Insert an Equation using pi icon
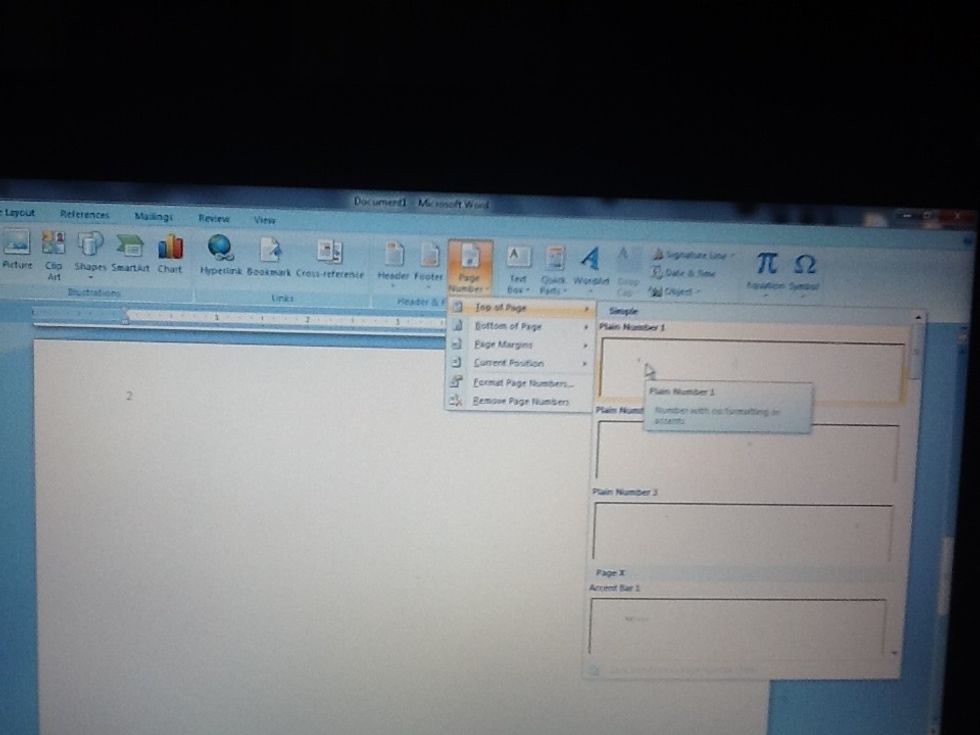The width and height of the screenshot is (980, 735). tap(766, 266)
